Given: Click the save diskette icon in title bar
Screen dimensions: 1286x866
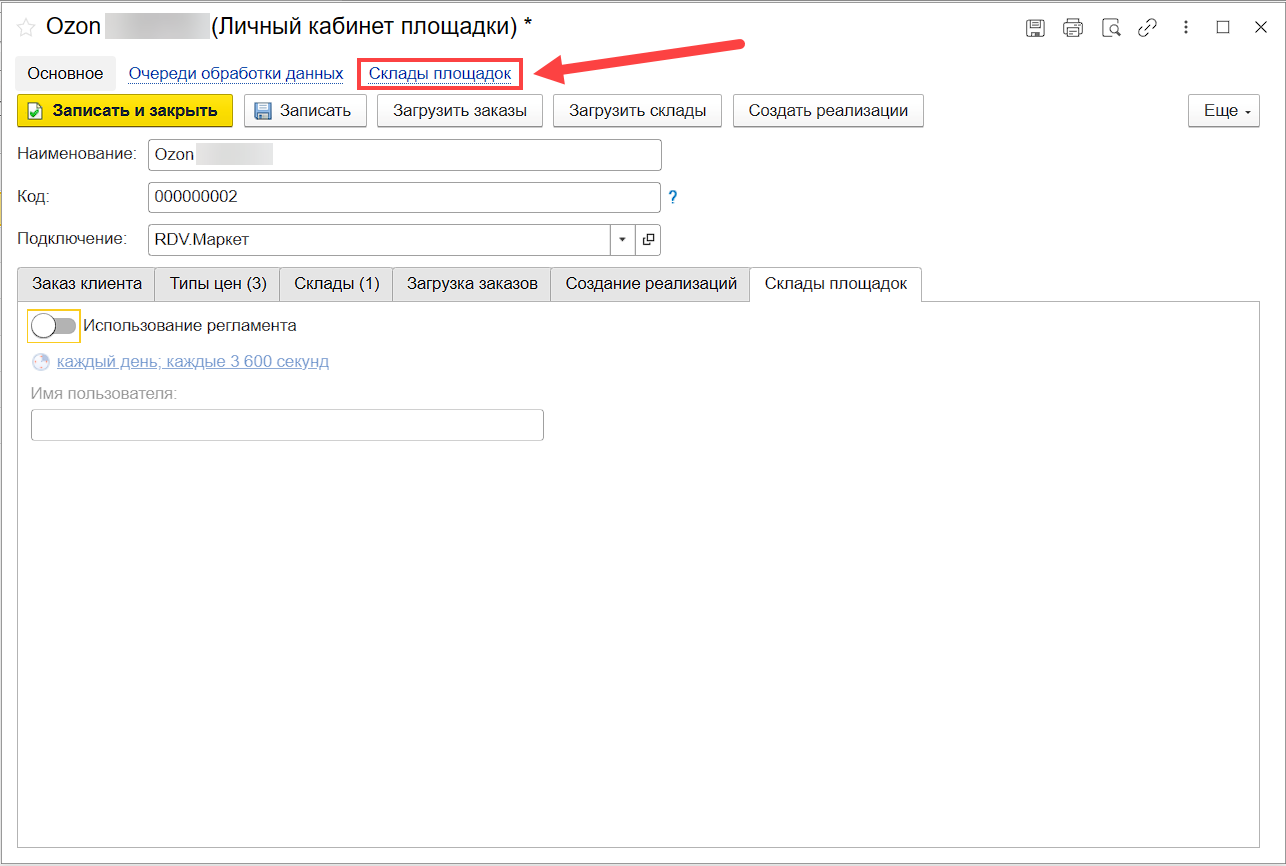Looking at the screenshot, I should click(x=1036, y=28).
